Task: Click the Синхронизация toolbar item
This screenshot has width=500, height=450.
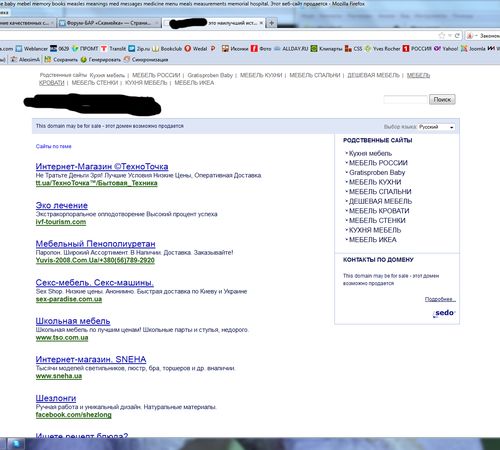Action: [146, 60]
